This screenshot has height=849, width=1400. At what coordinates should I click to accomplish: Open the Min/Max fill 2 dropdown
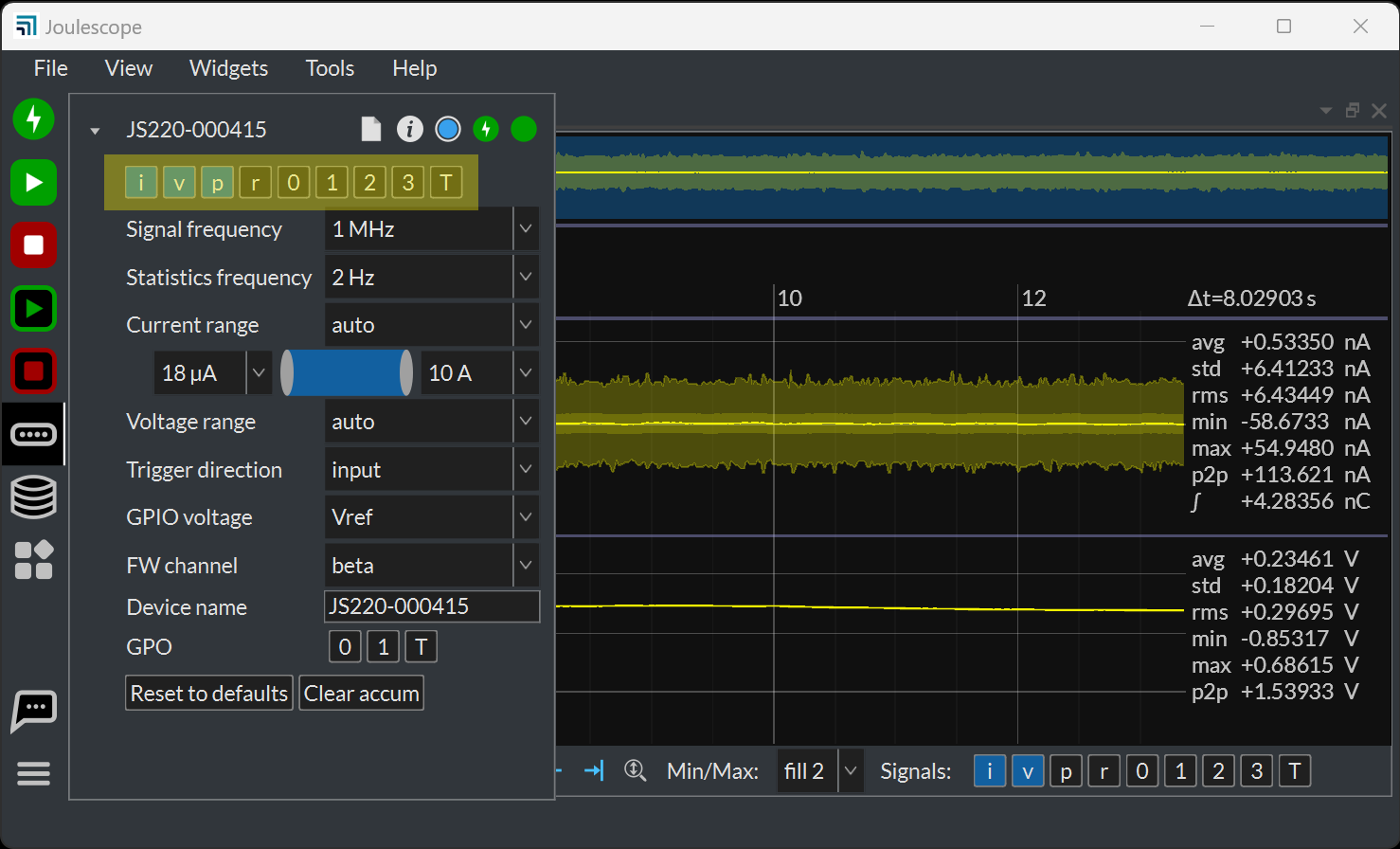point(820,771)
